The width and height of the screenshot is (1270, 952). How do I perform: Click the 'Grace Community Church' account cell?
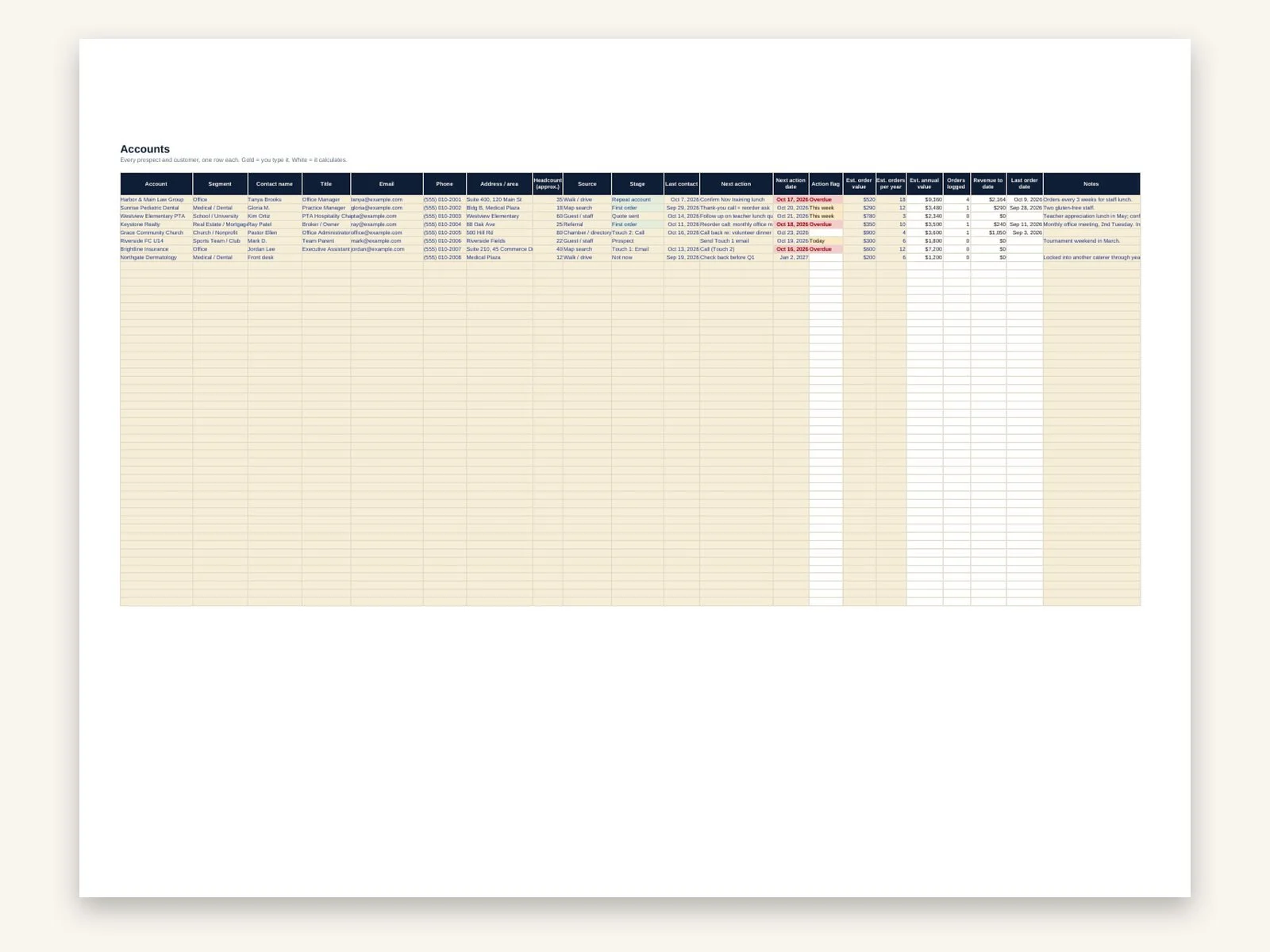pyautogui.click(x=156, y=232)
